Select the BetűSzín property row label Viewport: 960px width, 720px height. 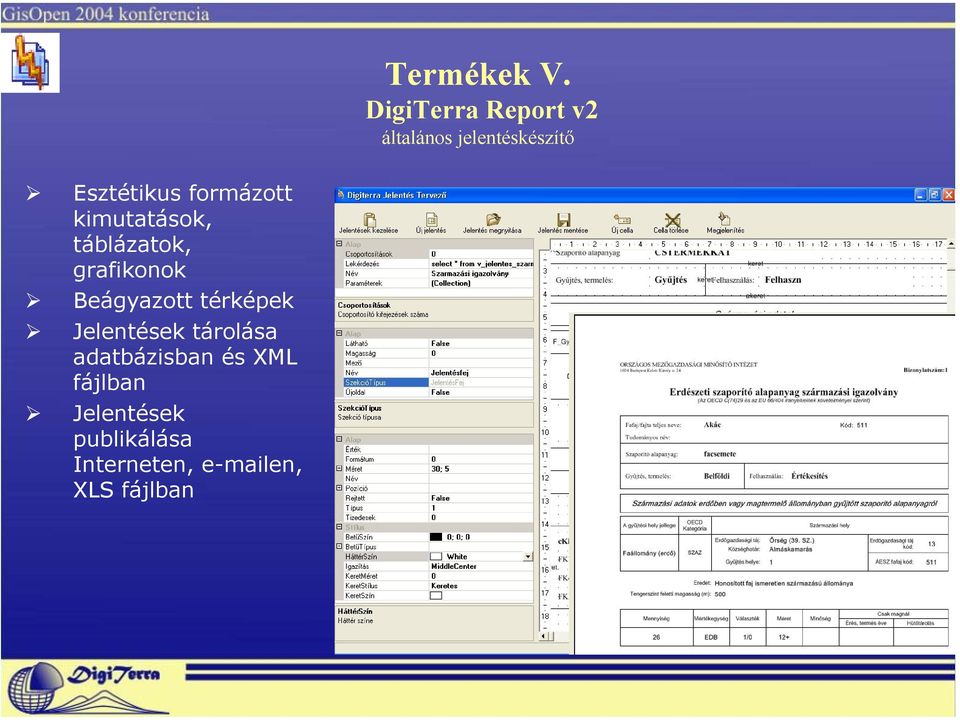[359, 537]
